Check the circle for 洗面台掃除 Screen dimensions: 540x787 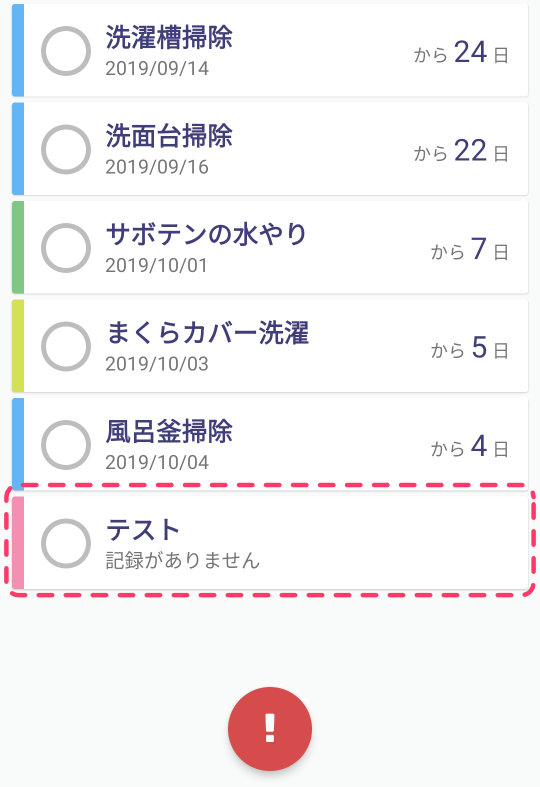coord(66,150)
